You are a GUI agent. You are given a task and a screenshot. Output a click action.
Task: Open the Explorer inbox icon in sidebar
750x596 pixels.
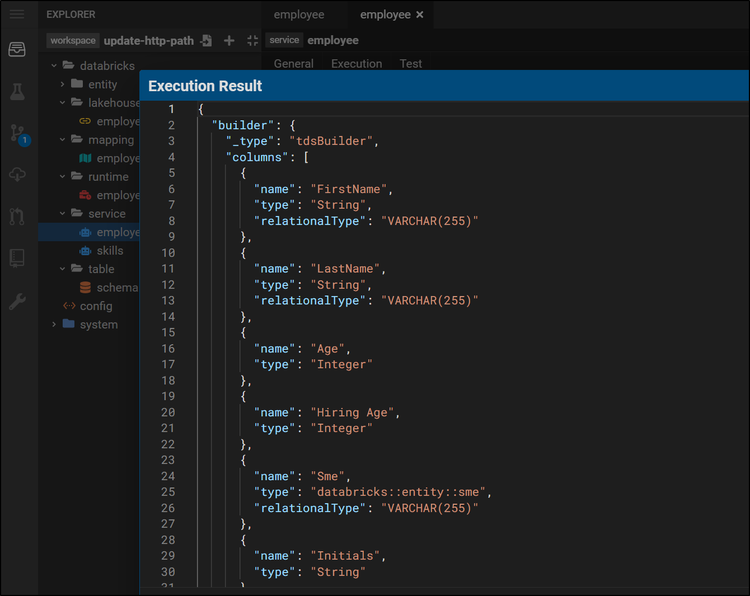point(17,50)
